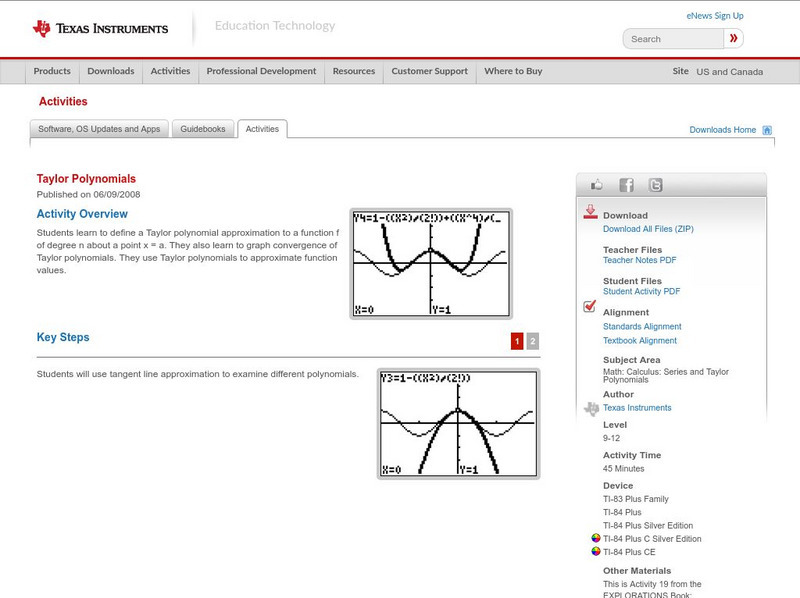800x598 pixels.
Task: Click 'Published on 06/09/2008' text
Action: pyautogui.click(x=88, y=194)
